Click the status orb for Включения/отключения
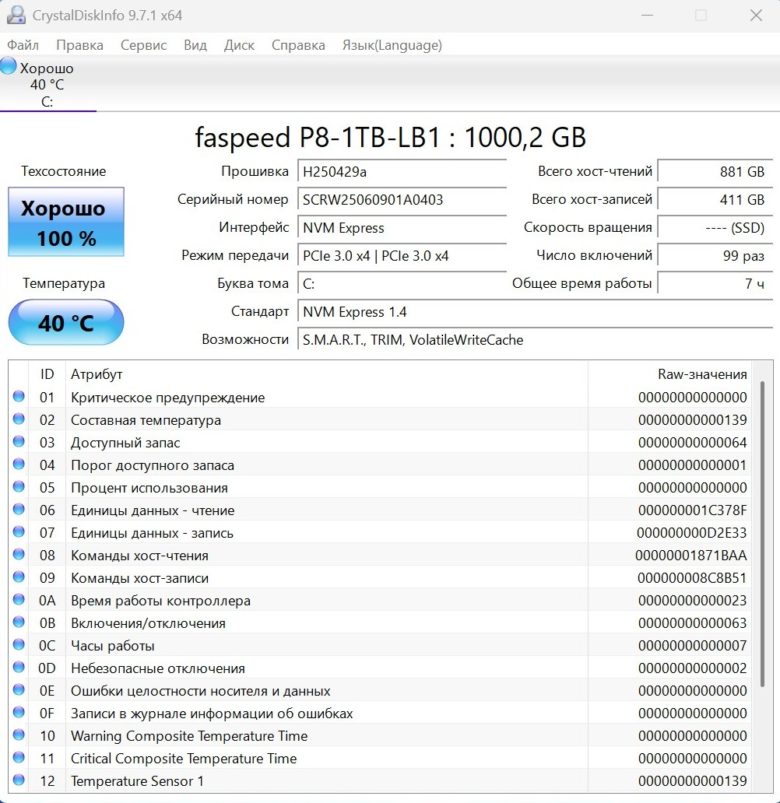780x803 pixels. click(x=19, y=622)
